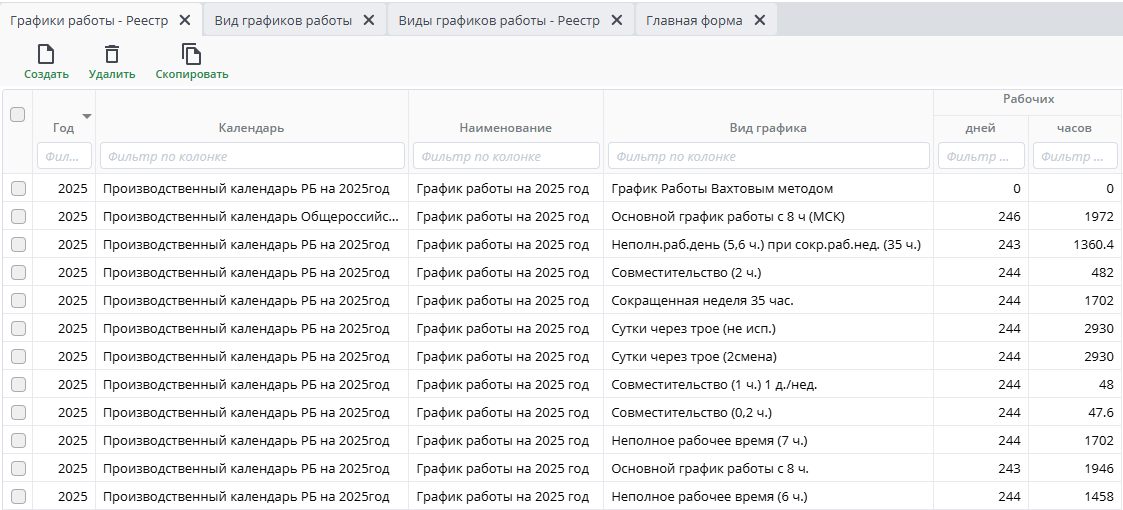
Task: Focus the Наименование column filter field
Action: [x=506, y=156]
